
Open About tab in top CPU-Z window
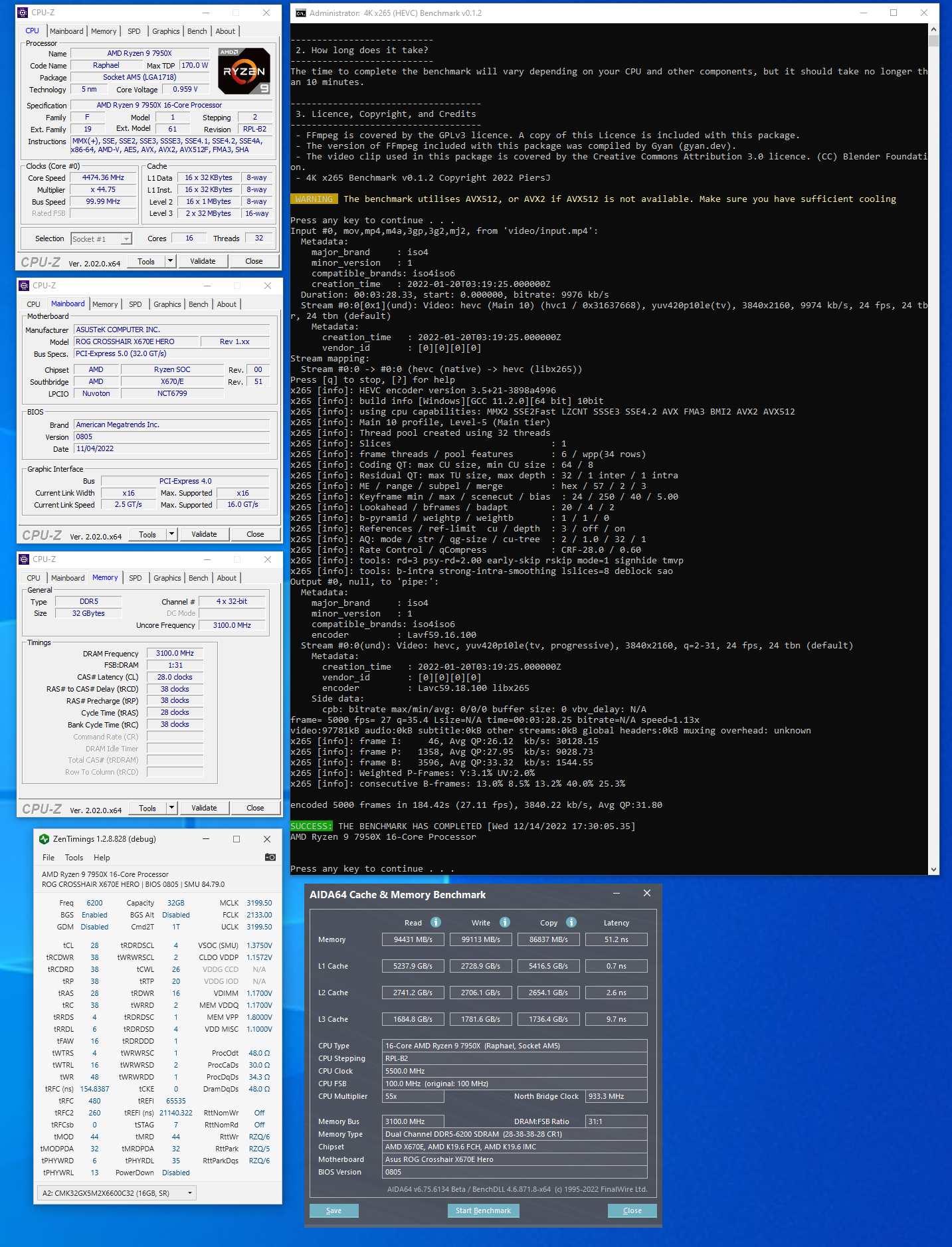[225, 31]
